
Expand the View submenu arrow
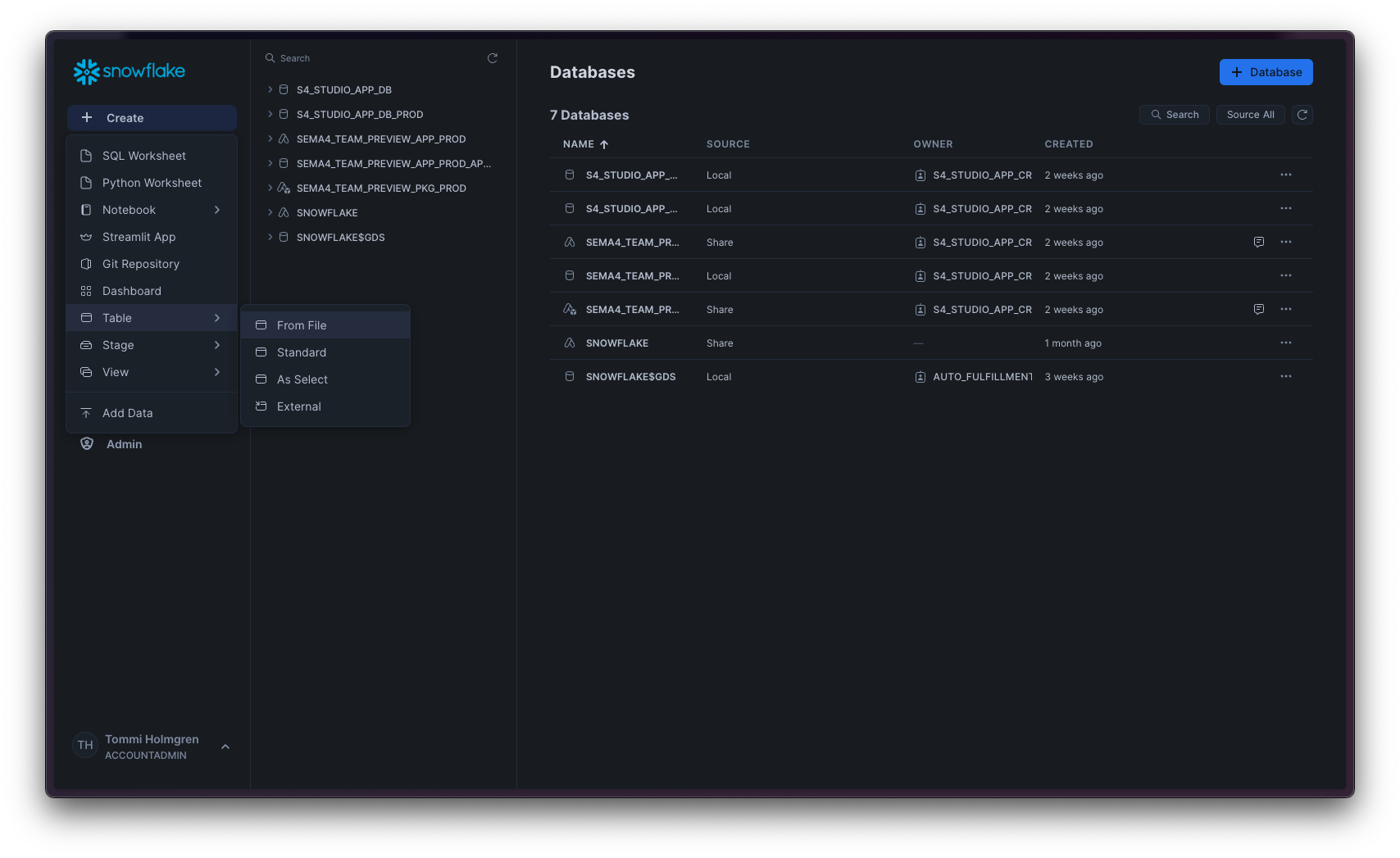coord(217,372)
